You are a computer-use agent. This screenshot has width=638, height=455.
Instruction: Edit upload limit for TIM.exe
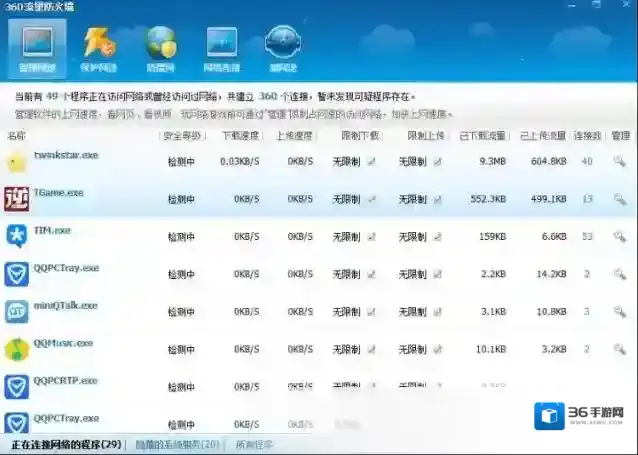(437, 236)
